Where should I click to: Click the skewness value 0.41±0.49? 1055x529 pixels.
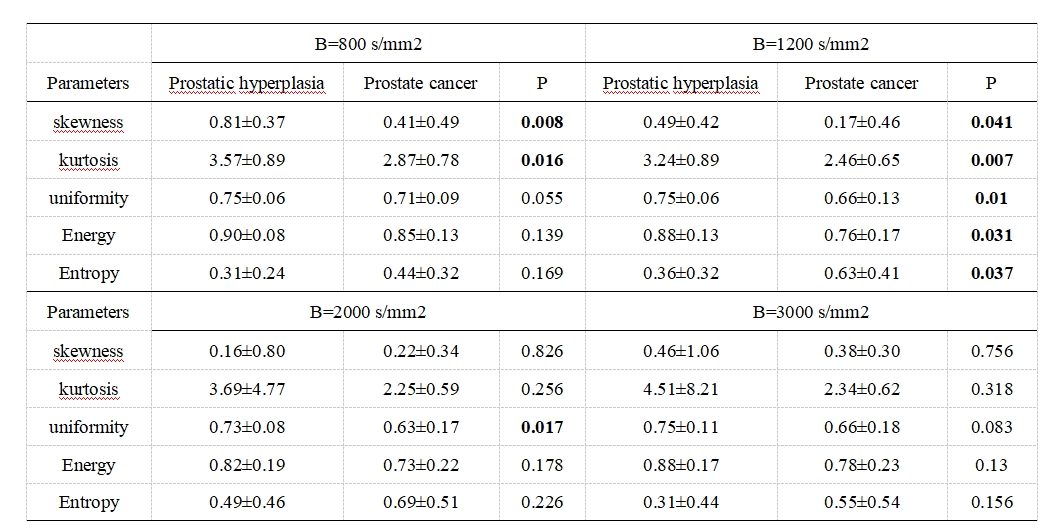[x=421, y=122]
